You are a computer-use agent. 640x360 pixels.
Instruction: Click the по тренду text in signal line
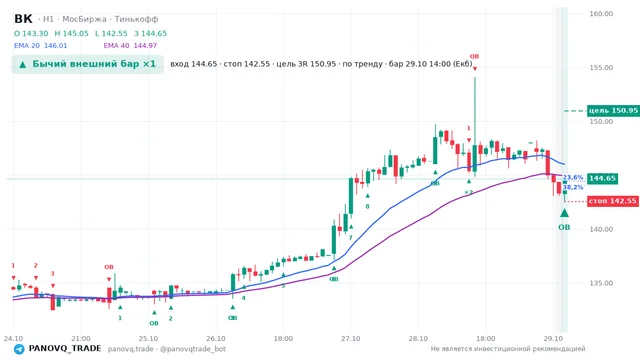click(x=362, y=64)
